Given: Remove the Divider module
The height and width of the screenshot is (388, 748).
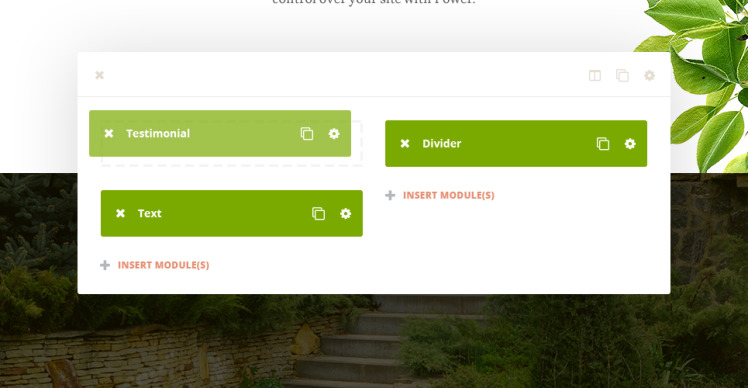Looking at the screenshot, I should click(405, 143).
